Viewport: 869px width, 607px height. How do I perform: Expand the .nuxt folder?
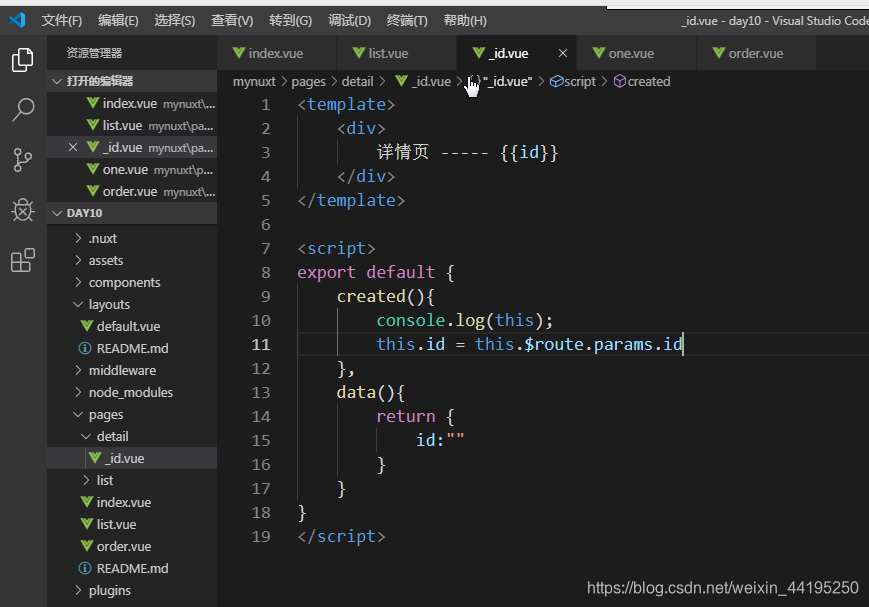[x=132, y=238]
